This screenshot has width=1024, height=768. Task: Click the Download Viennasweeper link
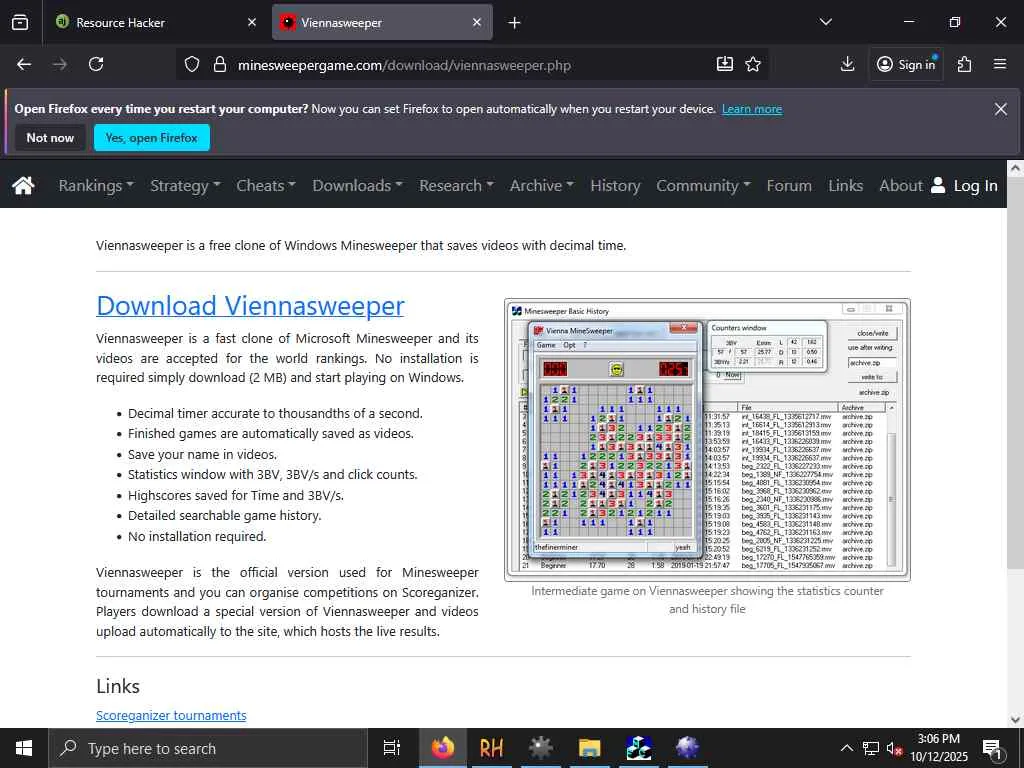click(250, 306)
